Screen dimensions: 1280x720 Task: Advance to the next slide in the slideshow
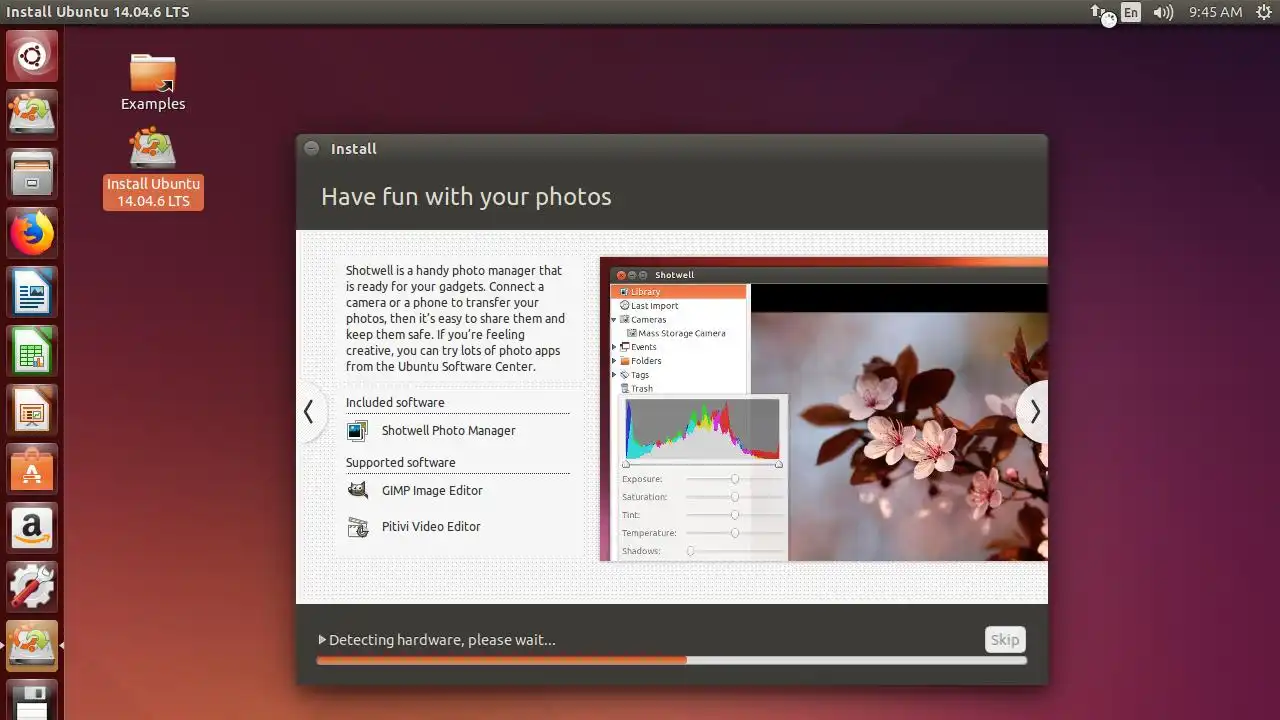[1034, 412]
